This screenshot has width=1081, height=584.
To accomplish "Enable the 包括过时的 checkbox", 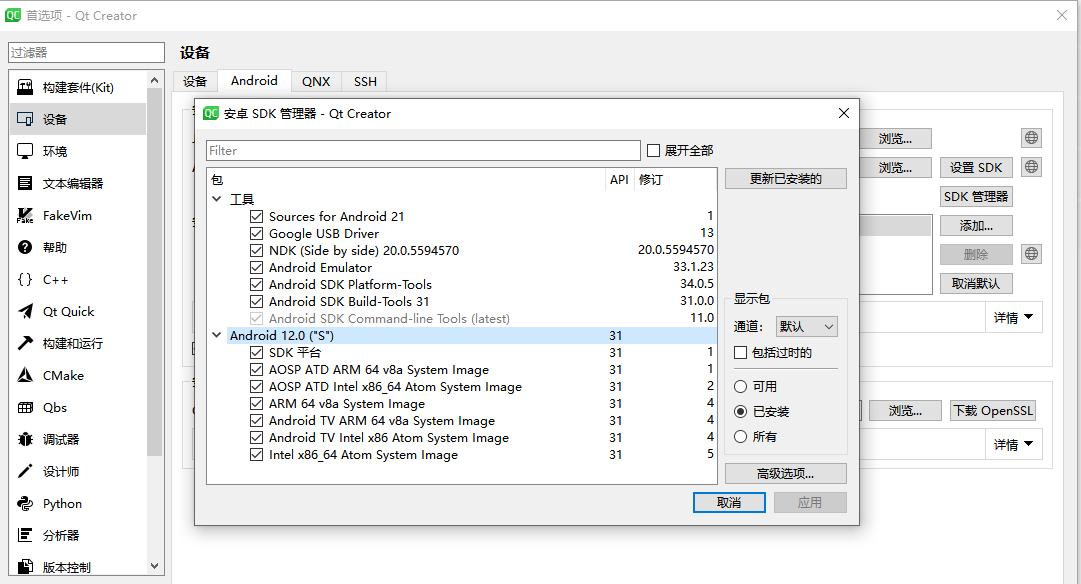I will [740, 352].
